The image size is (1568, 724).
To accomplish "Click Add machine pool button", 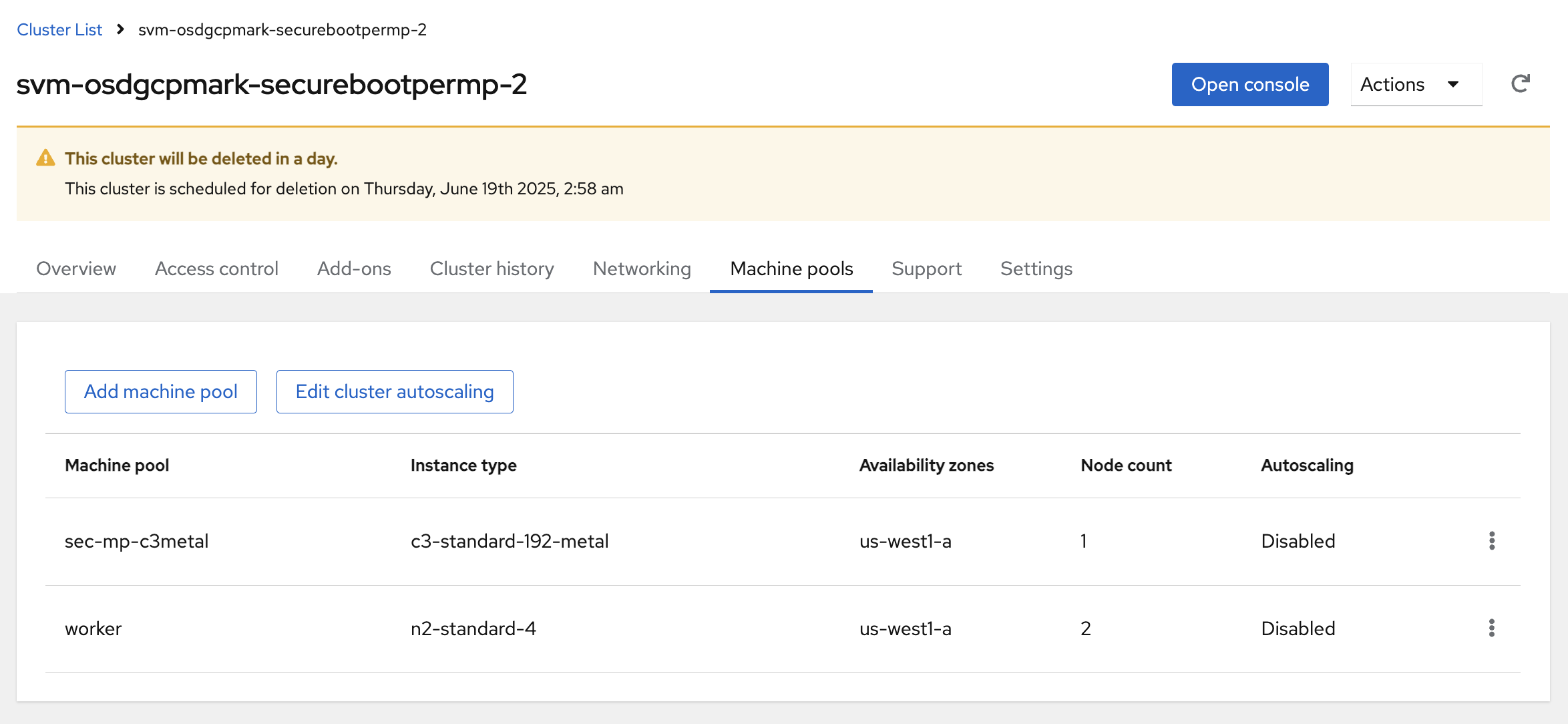I will click(x=161, y=391).
